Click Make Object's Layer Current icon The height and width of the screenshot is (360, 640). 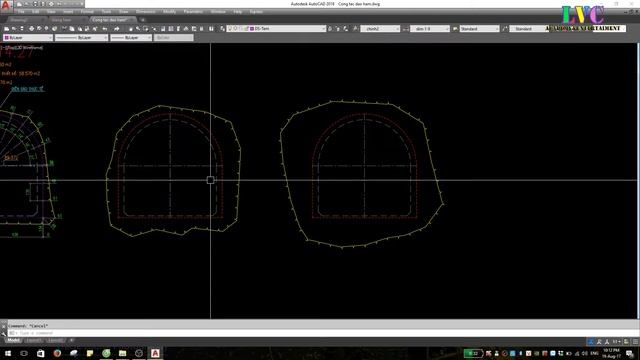[x=330, y=29]
